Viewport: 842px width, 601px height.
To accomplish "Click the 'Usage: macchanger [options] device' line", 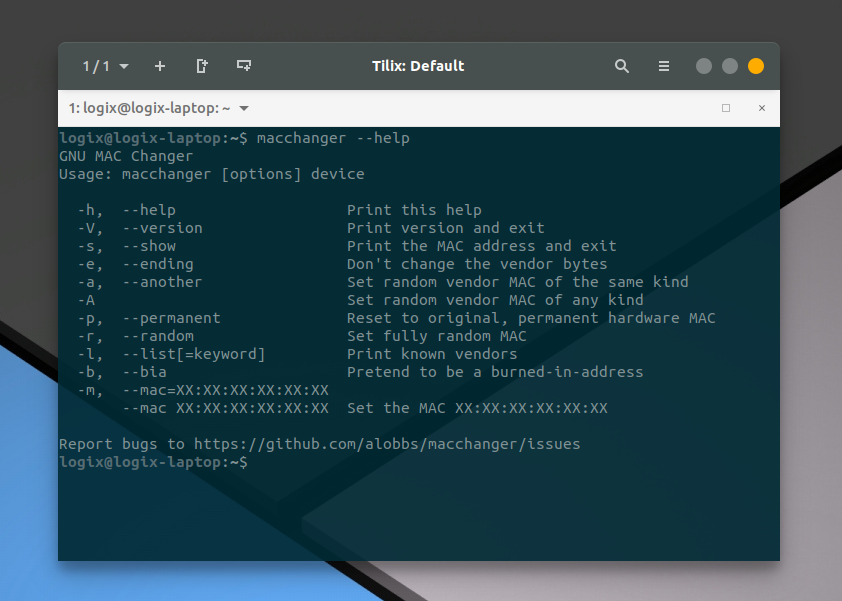I will [x=212, y=174].
